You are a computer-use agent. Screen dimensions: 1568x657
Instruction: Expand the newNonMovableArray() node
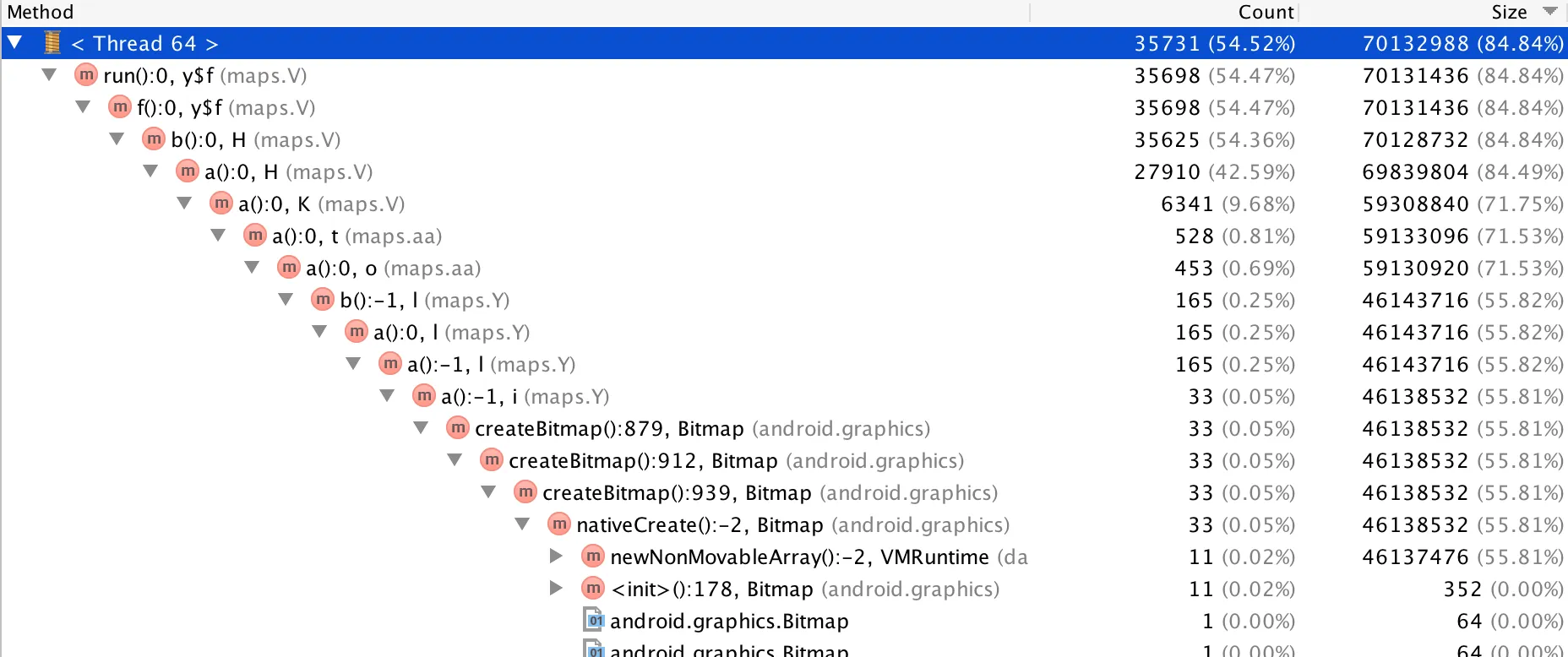[556, 557]
